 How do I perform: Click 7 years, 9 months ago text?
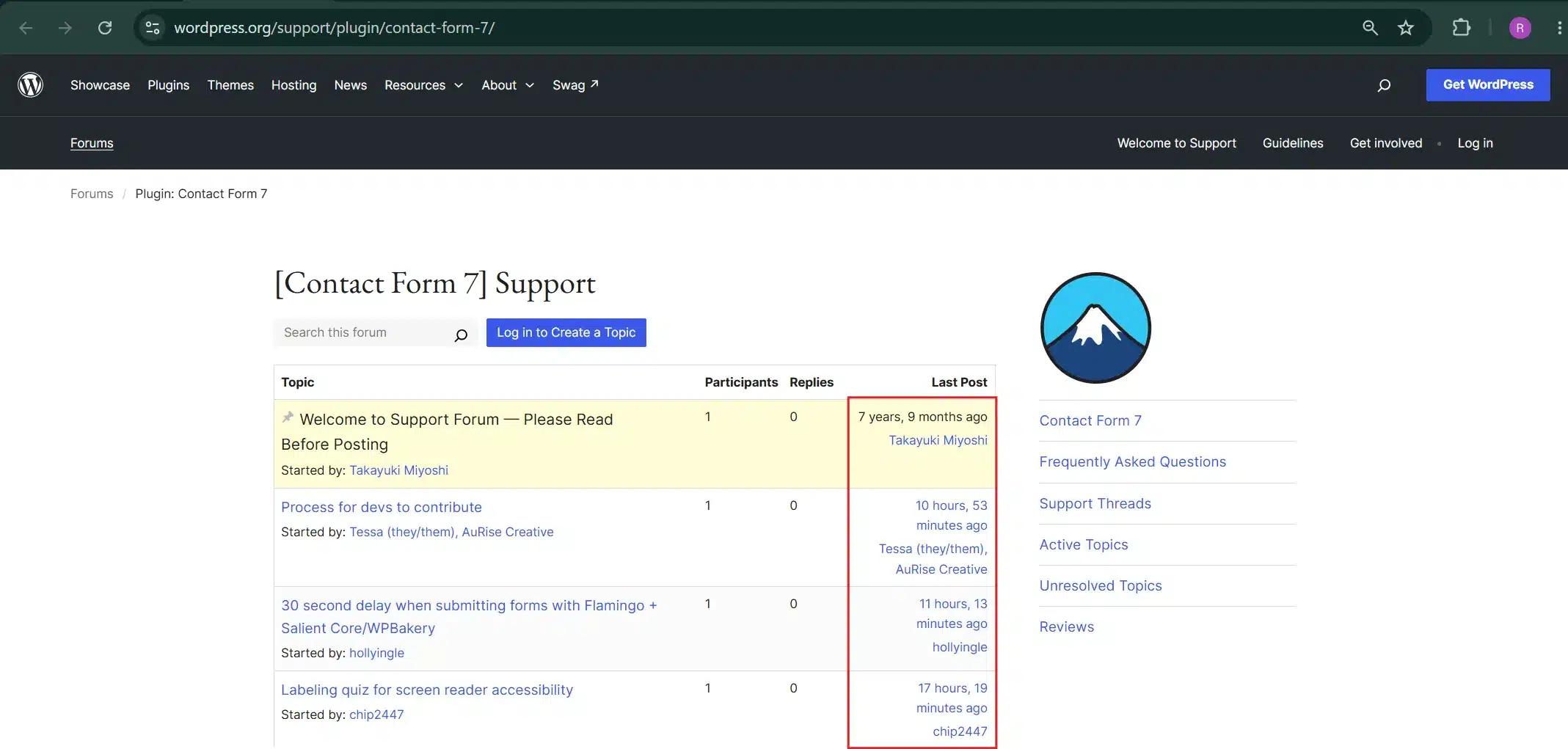pos(922,417)
